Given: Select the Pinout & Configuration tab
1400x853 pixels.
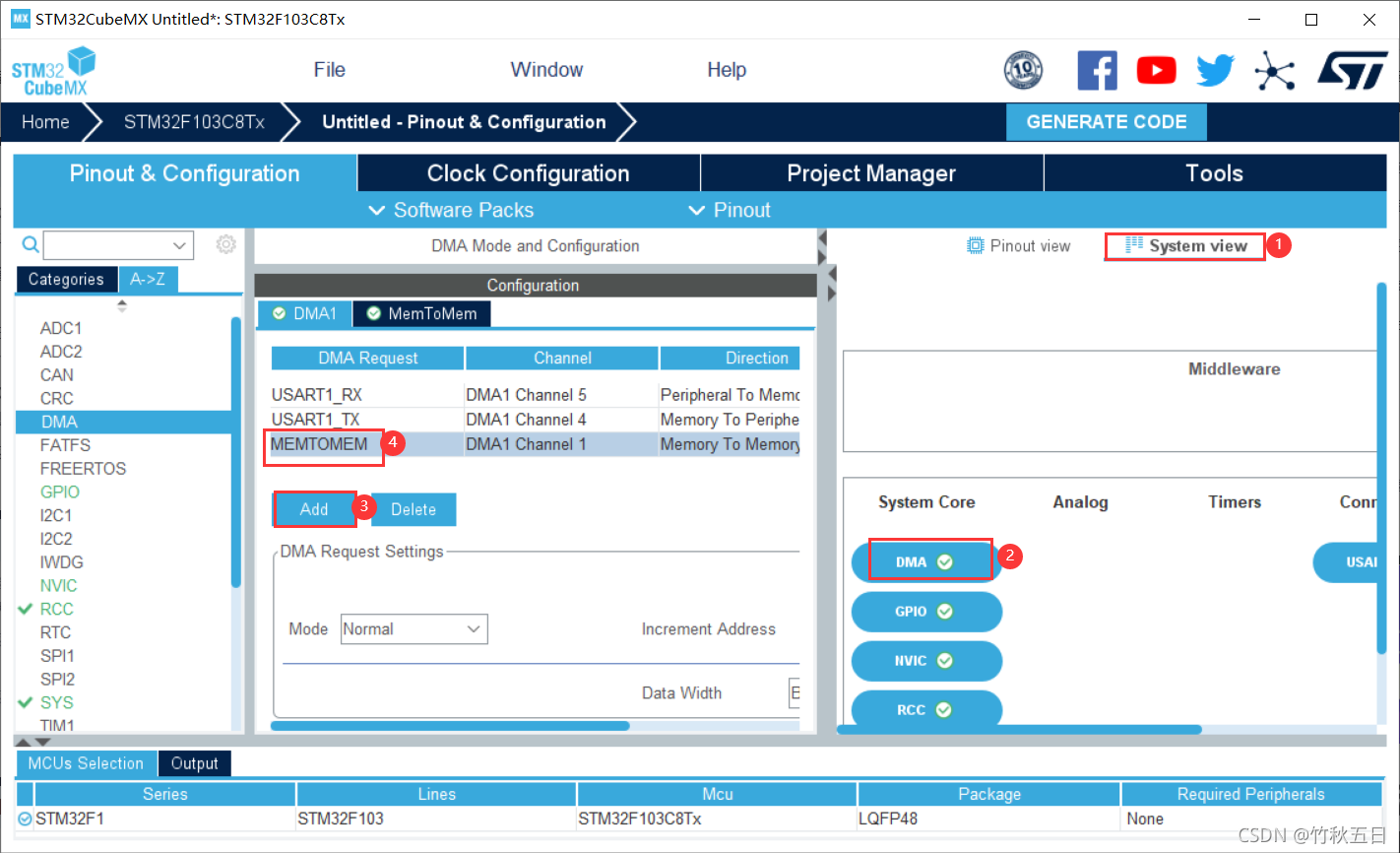Looking at the screenshot, I should point(185,173).
